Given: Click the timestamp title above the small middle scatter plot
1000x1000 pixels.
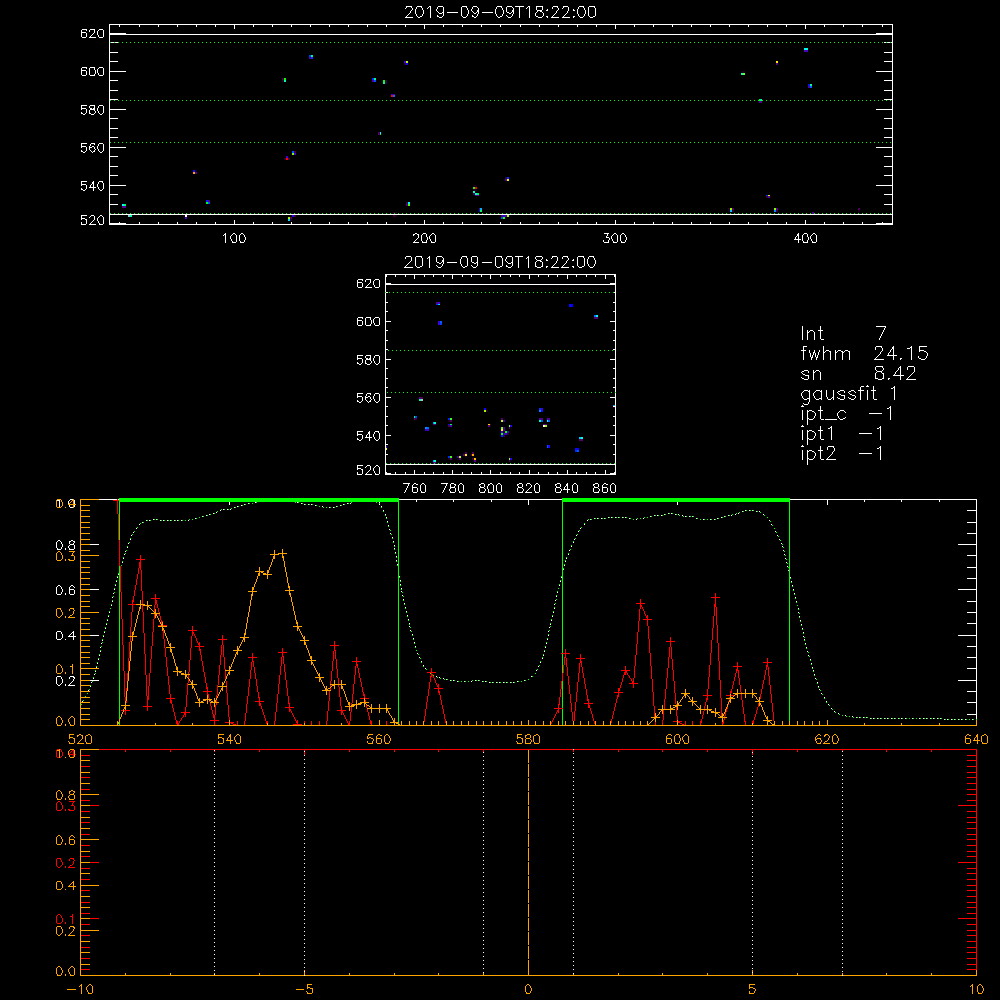Looking at the screenshot, I should [x=500, y=262].
